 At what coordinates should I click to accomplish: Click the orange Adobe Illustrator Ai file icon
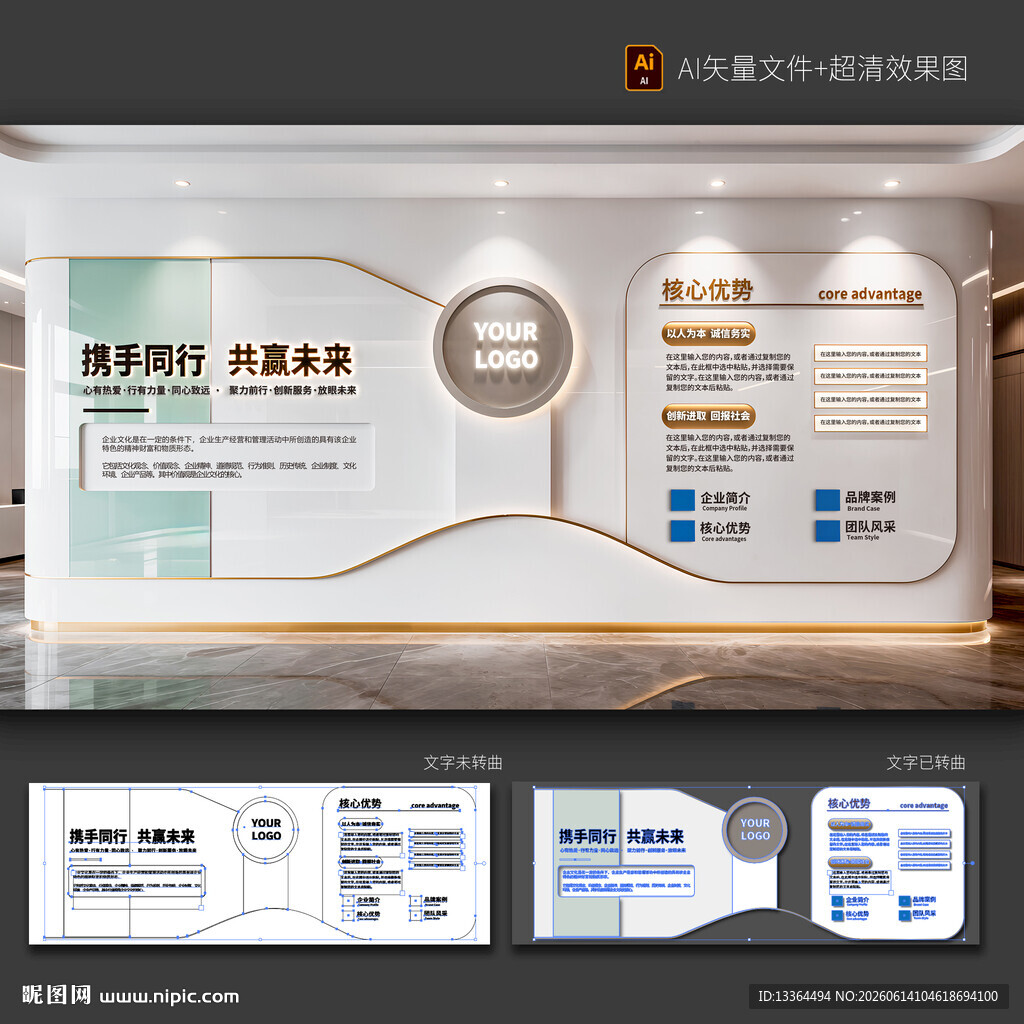(643, 67)
